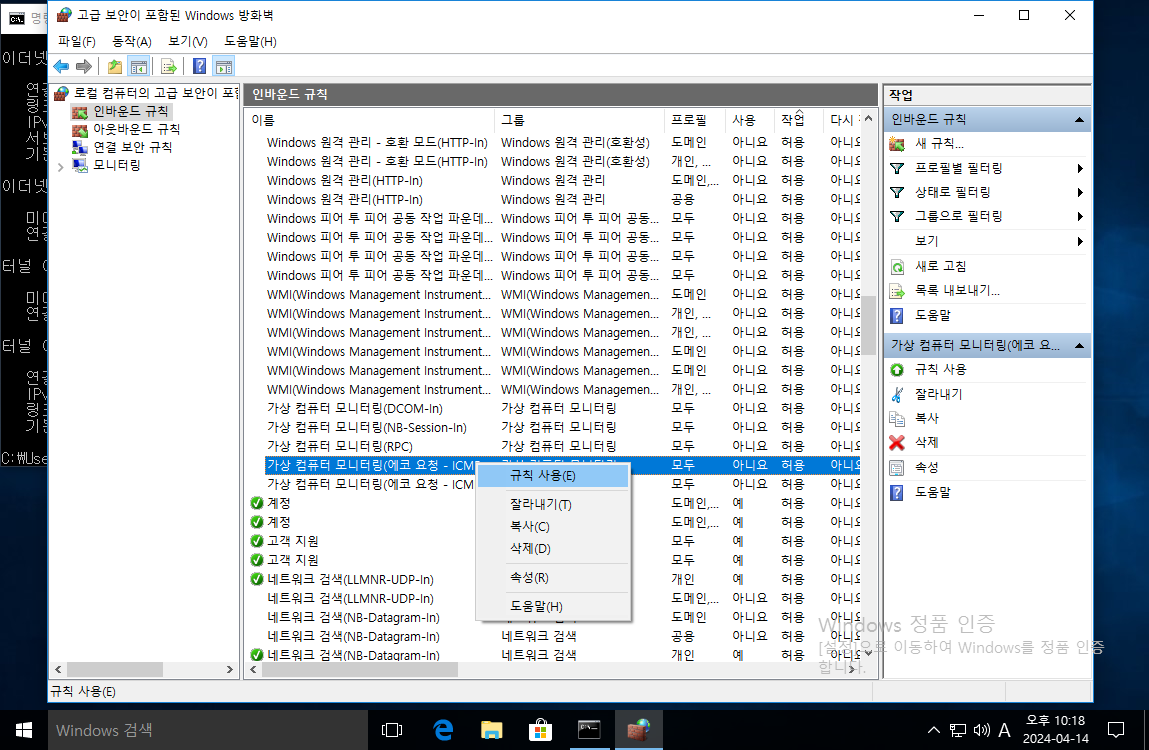Open 보기 submenu in the actions pane
The width and height of the screenshot is (1149, 750).
[x=987, y=241]
